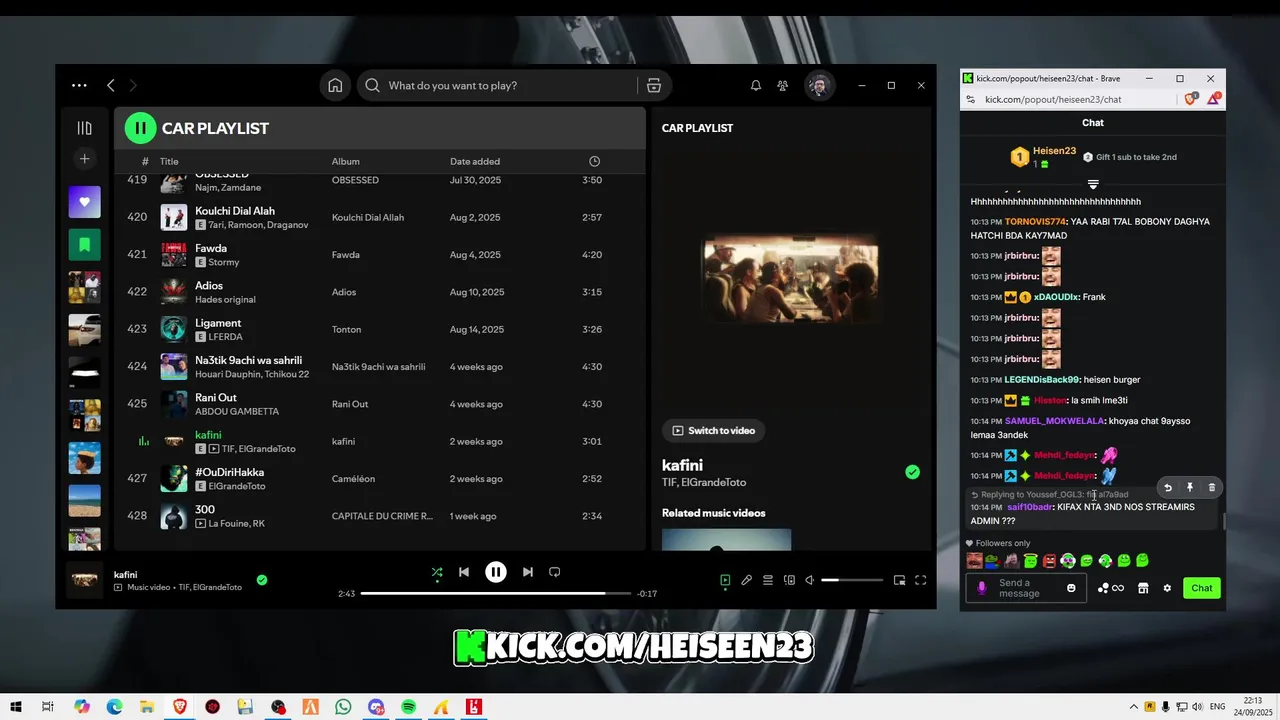
Task: Open the Spotify profile avatar menu
Action: pos(819,86)
